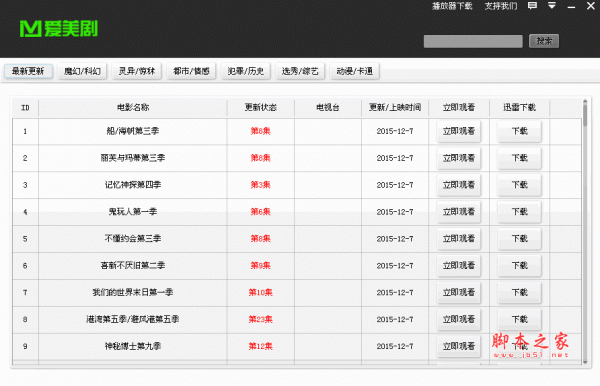The height and width of the screenshot is (386, 600).
Task: Click 立即观看 for 神秘博士第九季
Action: click(459, 346)
